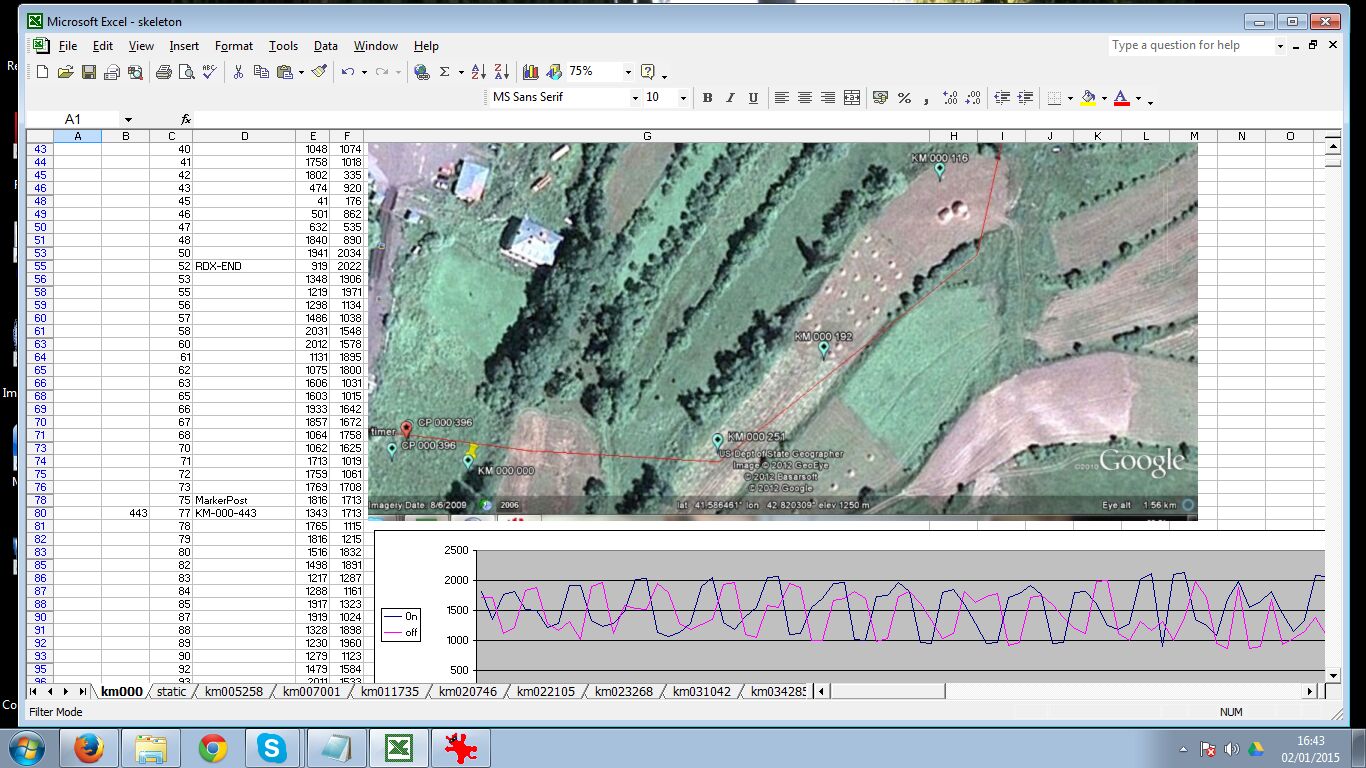Switch to the km005258 sheet tab

click(234, 692)
